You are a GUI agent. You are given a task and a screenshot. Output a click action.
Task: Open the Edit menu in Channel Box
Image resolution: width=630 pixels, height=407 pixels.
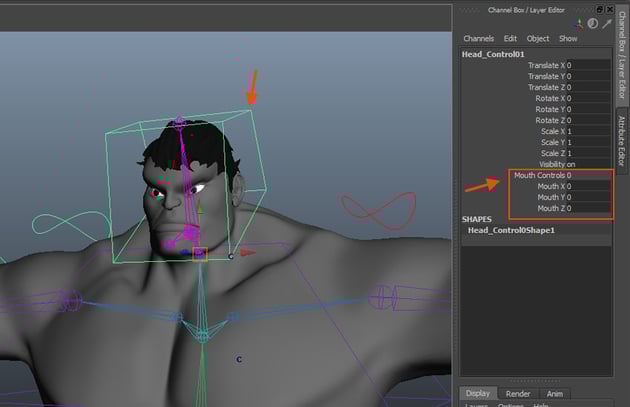coord(510,39)
